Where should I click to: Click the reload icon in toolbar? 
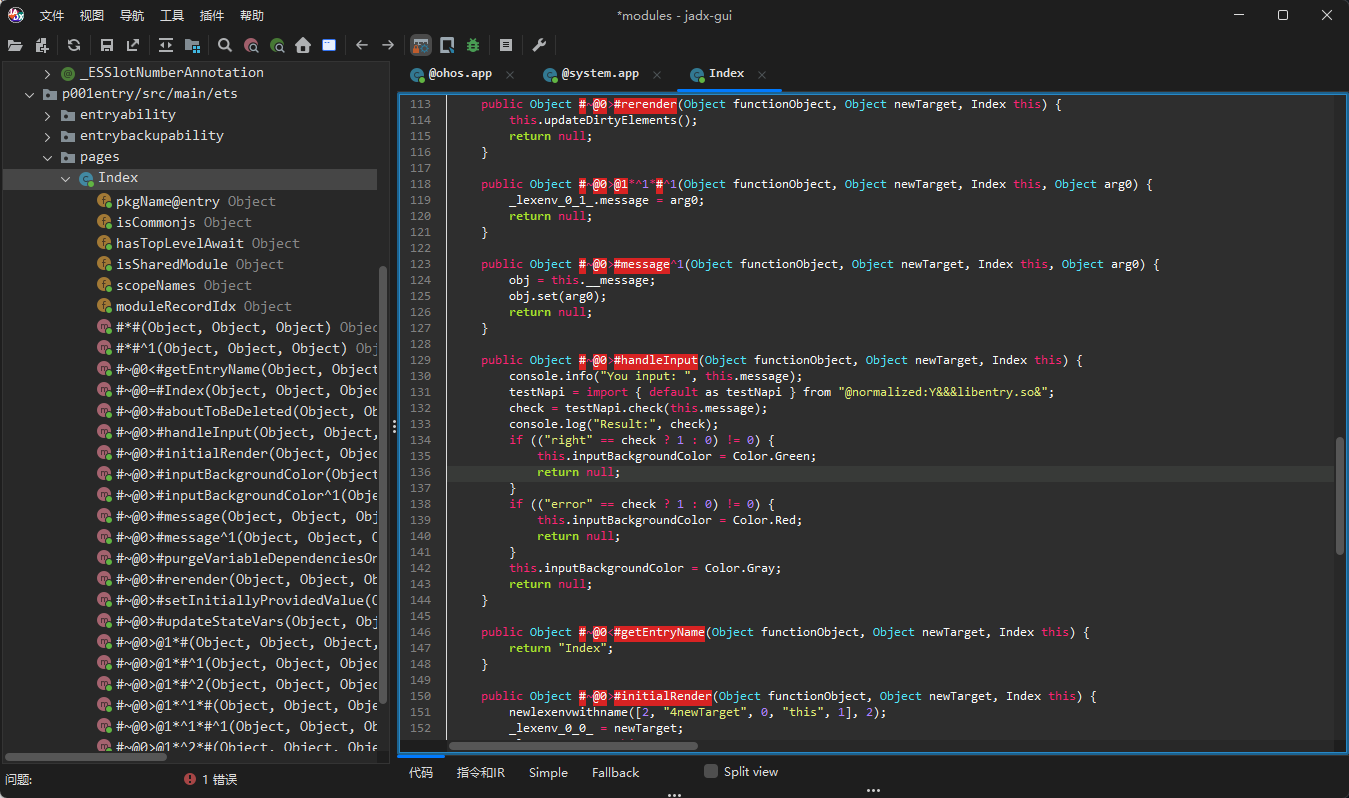74,45
